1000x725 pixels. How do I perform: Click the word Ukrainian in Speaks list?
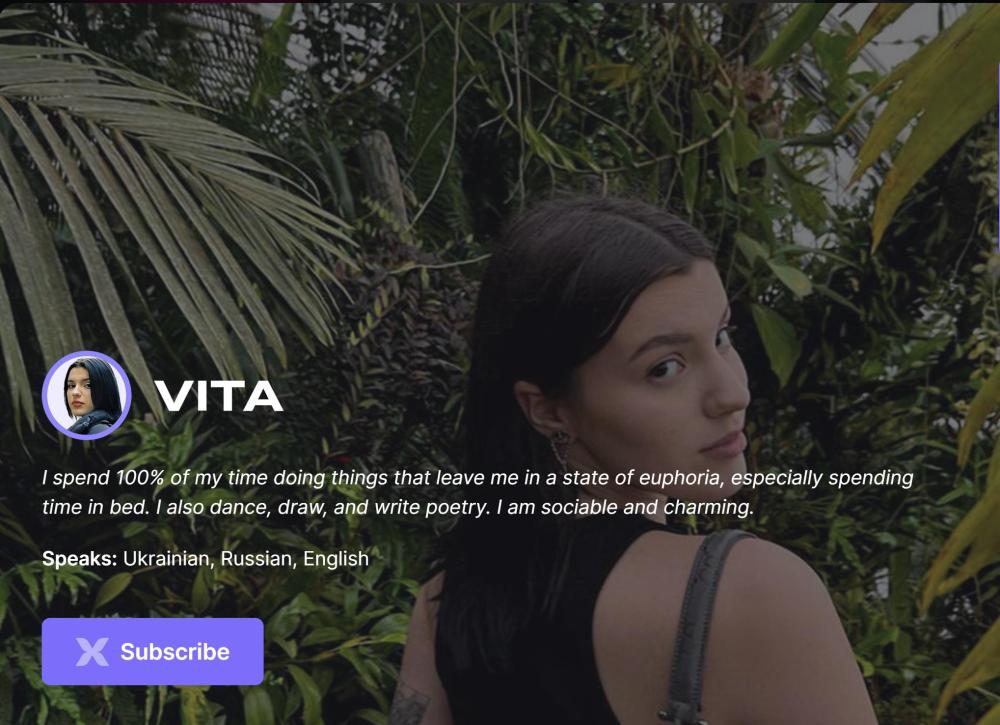tap(166, 559)
